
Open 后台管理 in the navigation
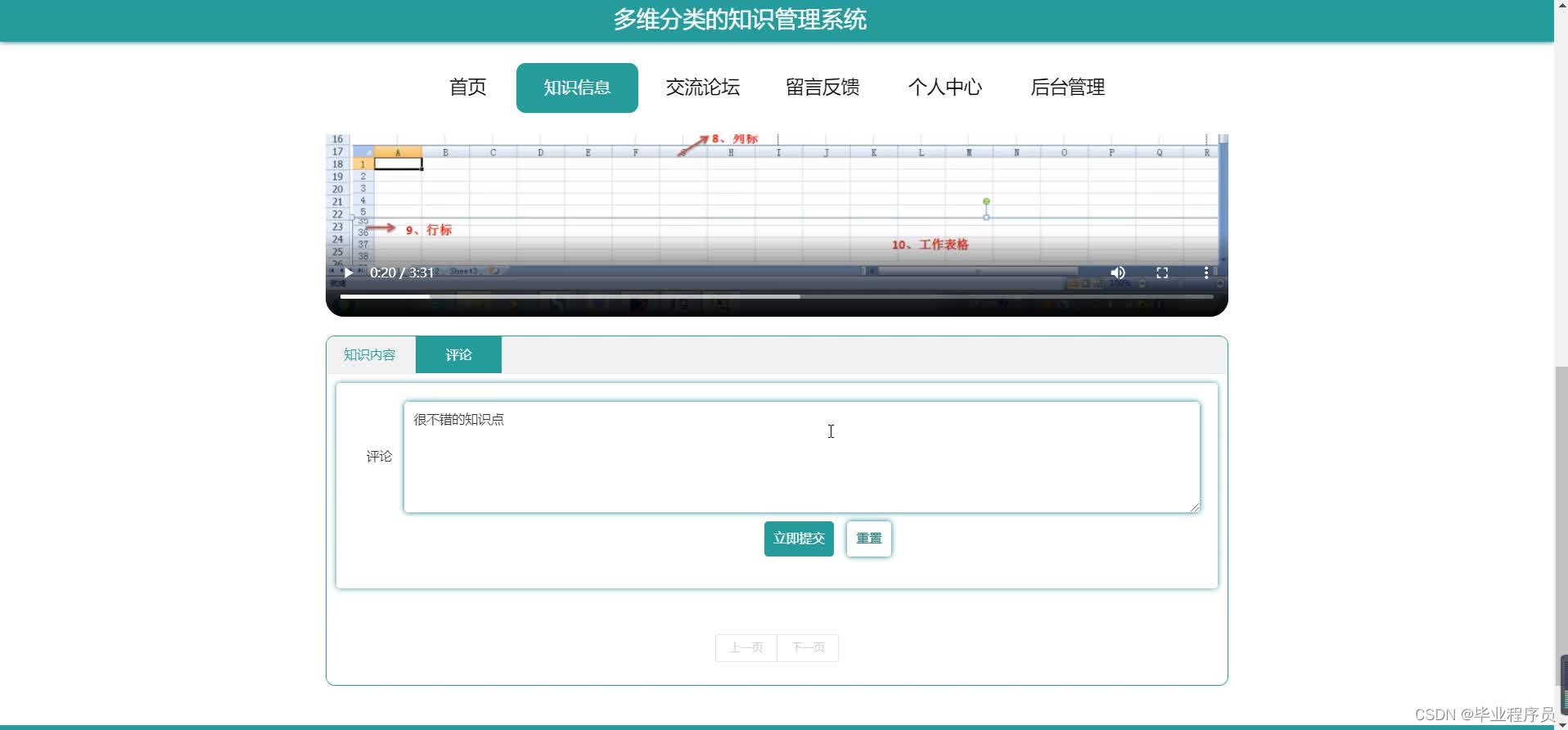(x=1068, y=88)
